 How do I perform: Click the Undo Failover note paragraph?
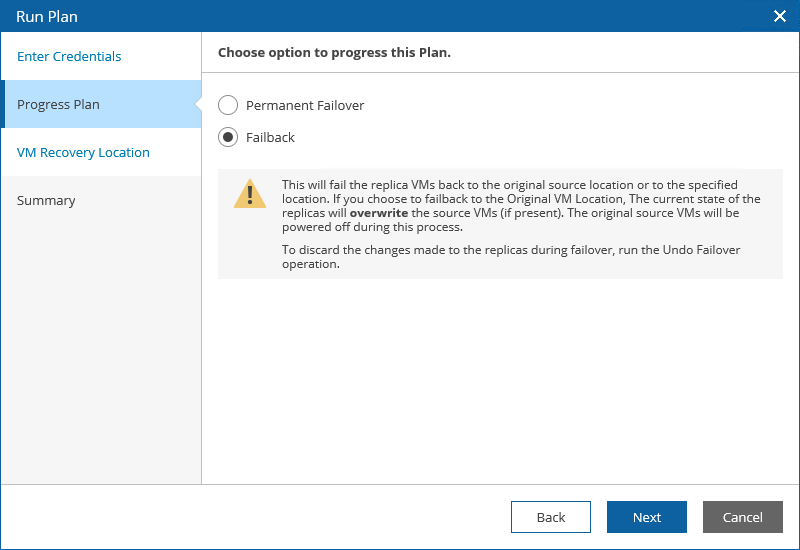coord(510,257)
